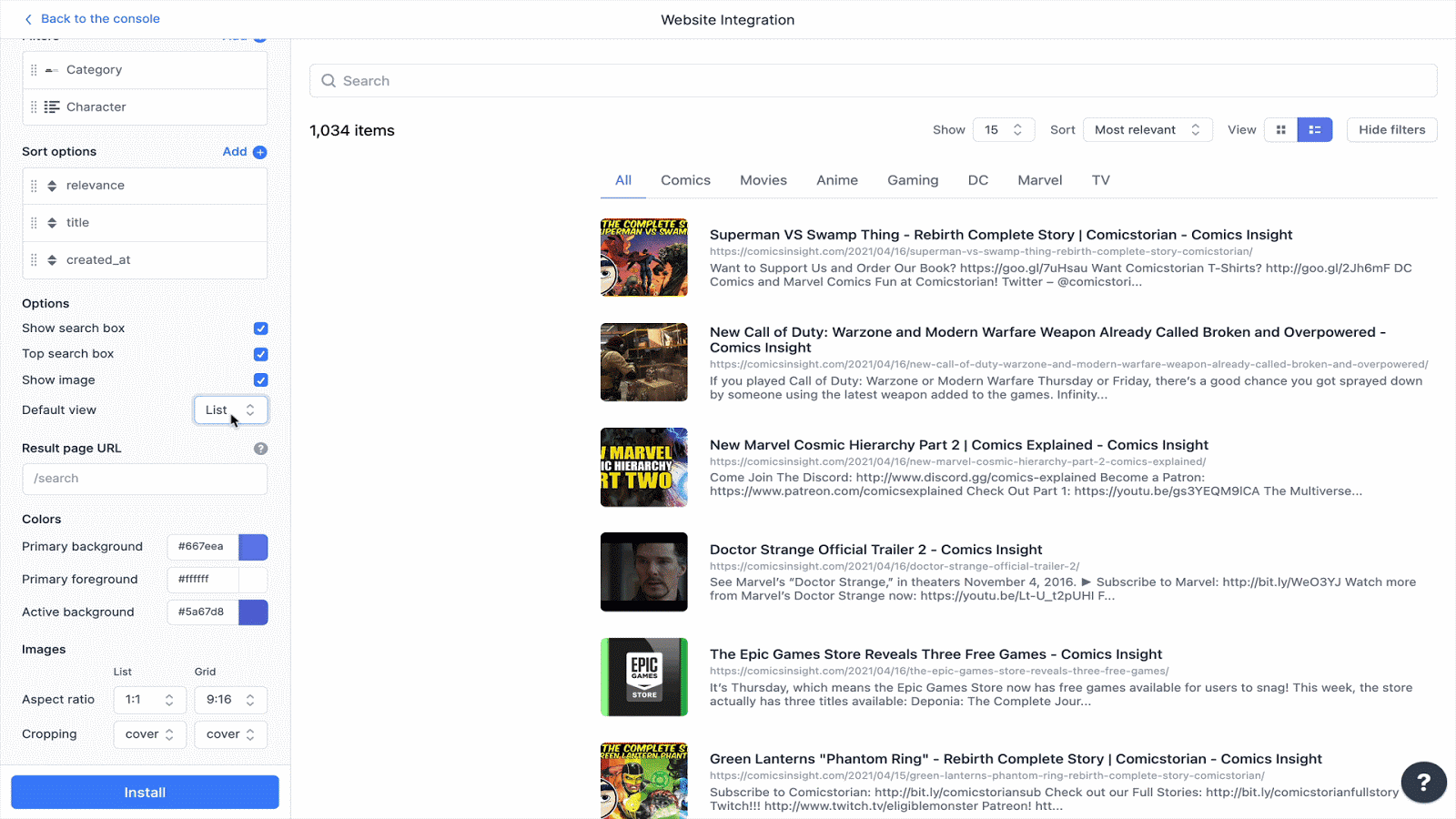Grab the drag handle of Character filter
The image size is (1456, 819).
pos(34,107)
